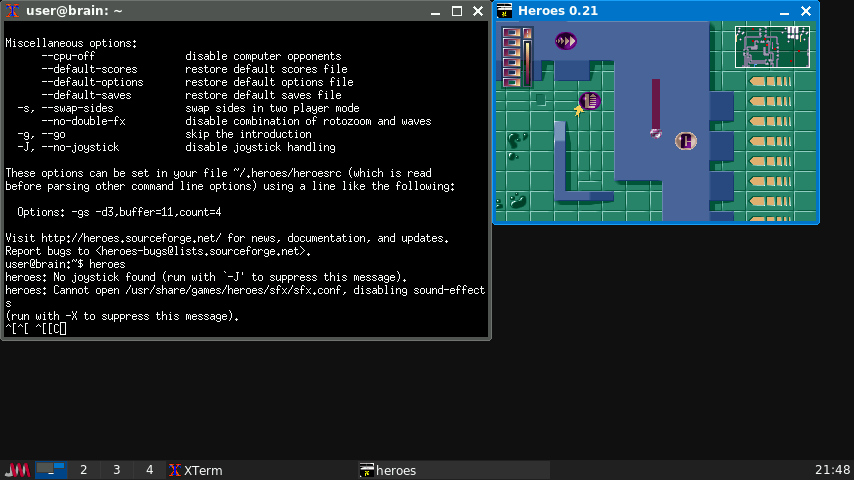The height and width of the screenshot is (480, 854).
Task: Open the JWM start menu icon
Action: pos(17,470)
